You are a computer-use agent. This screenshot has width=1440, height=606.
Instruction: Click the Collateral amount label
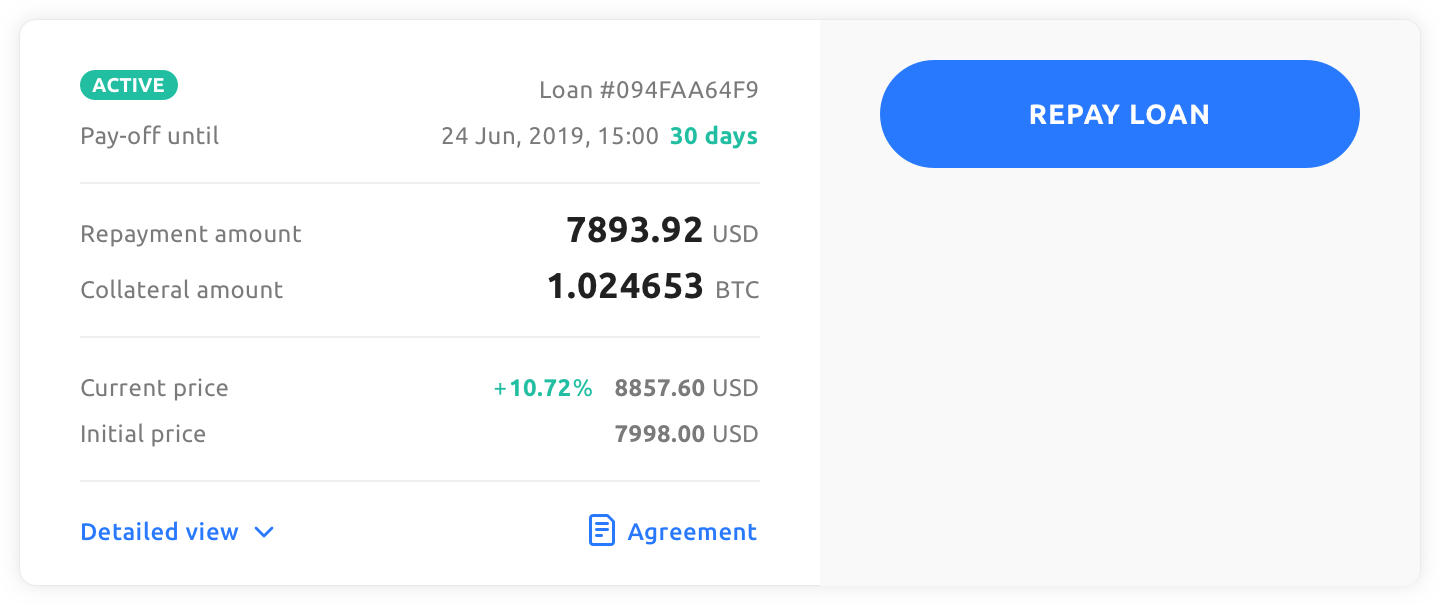[182, 290]
